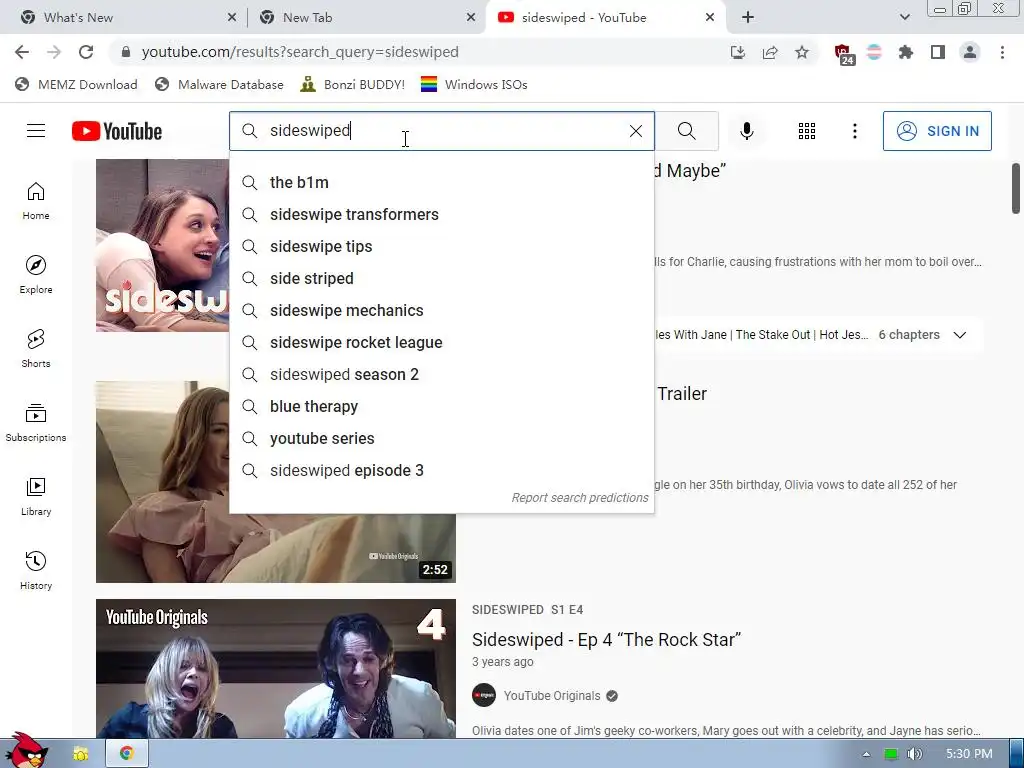The image size is (1024, 768).
Task: Close the sideswiped - YouTube tab
Action: click(710, 18)
